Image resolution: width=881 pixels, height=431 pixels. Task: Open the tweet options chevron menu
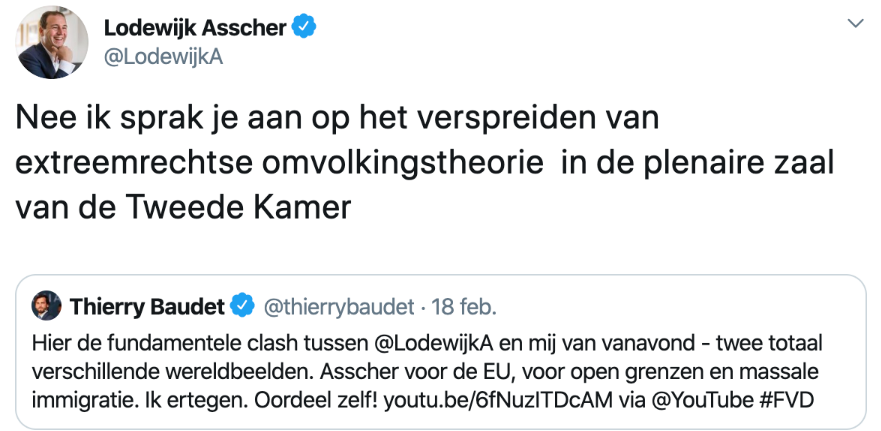tap(855, 24)
